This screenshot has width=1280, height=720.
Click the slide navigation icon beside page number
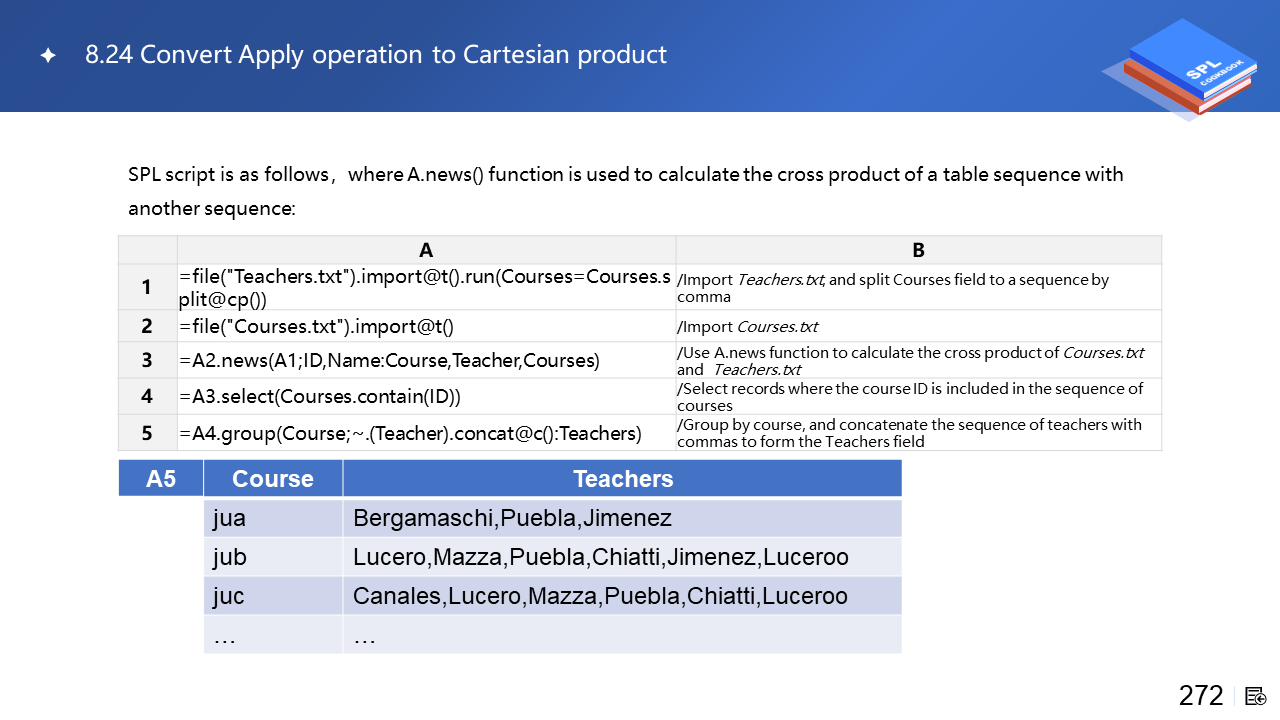point(1256,696)
